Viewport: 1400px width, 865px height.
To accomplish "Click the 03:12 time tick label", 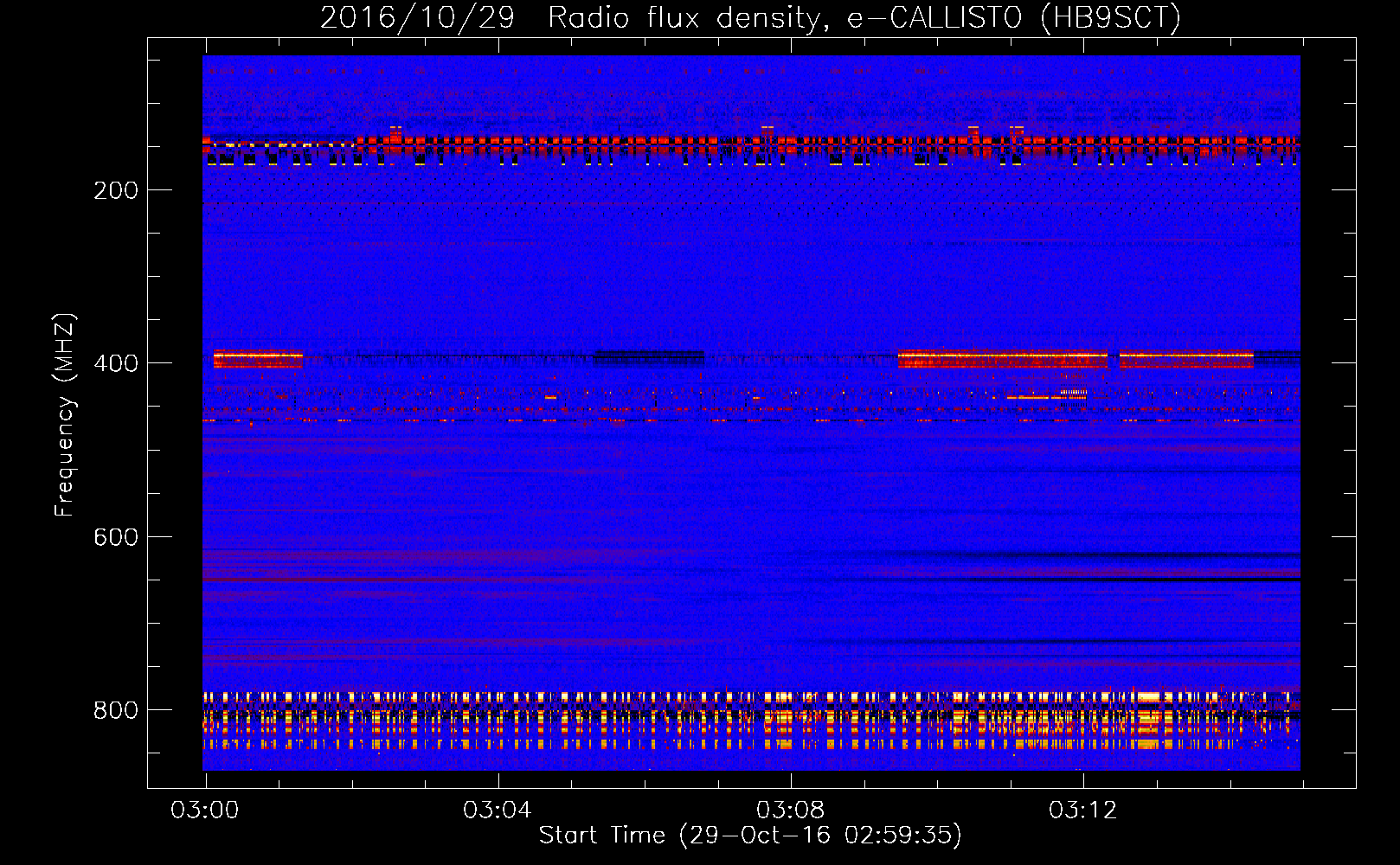I will coord(1082,811).
